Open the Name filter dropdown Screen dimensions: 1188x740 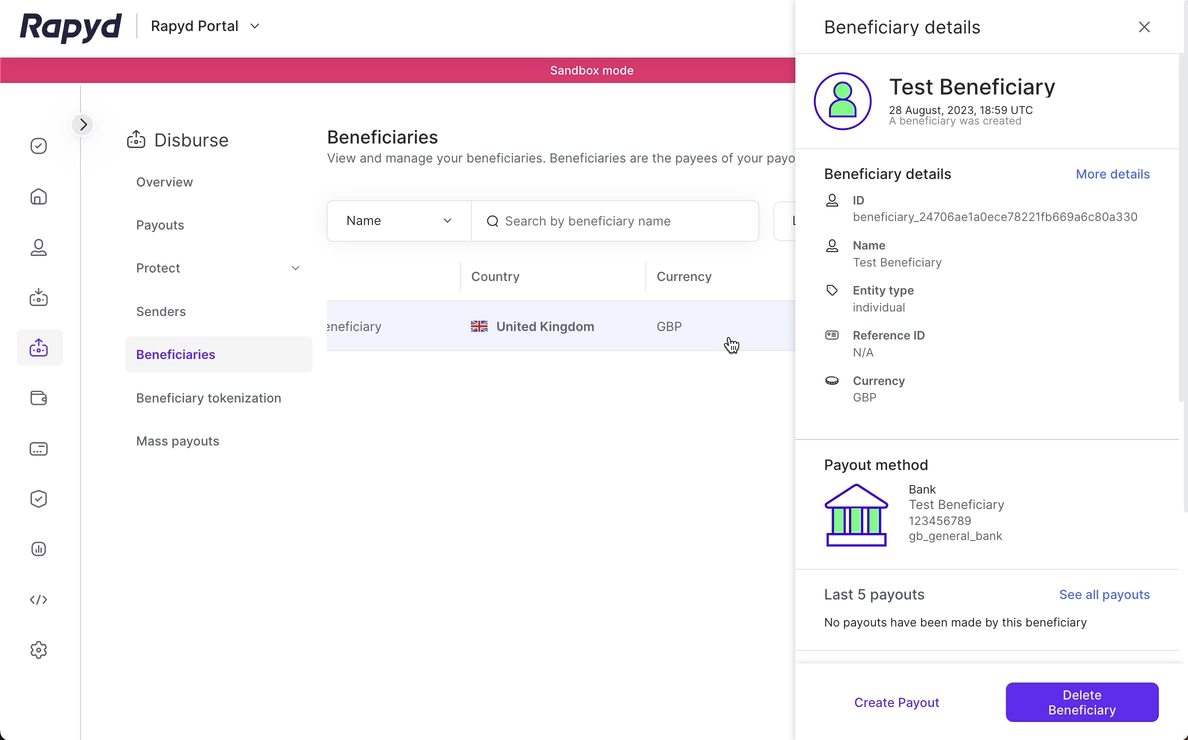(x=398, y=220)
